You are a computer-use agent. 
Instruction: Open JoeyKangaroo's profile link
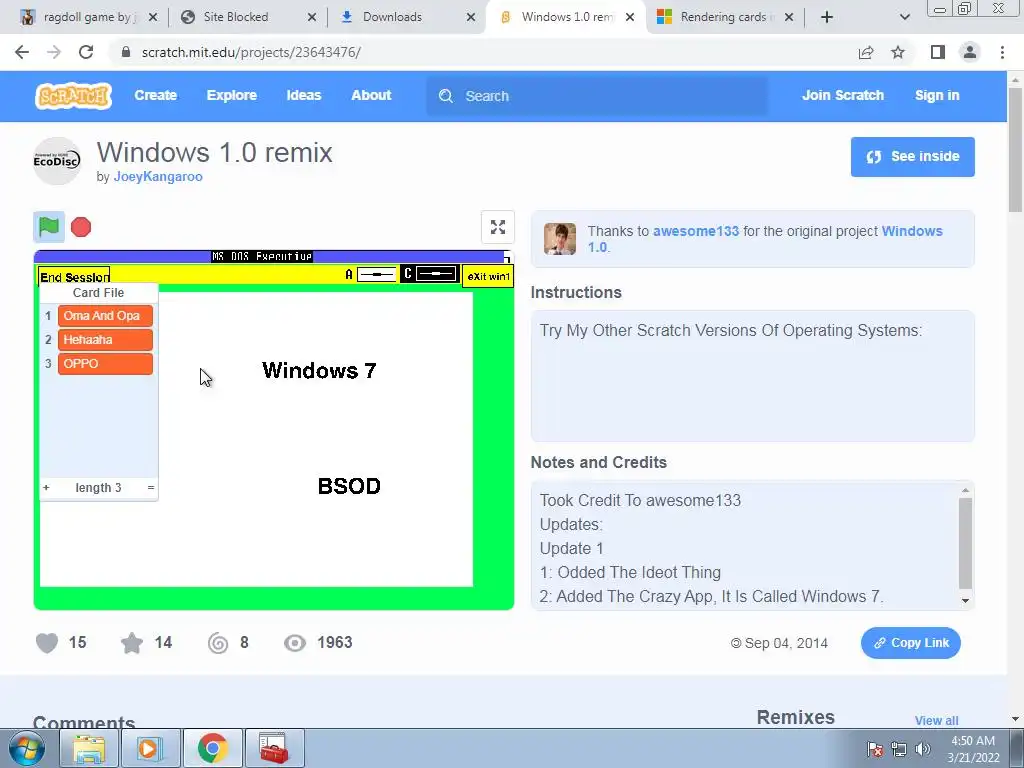[x=158, y=176]
